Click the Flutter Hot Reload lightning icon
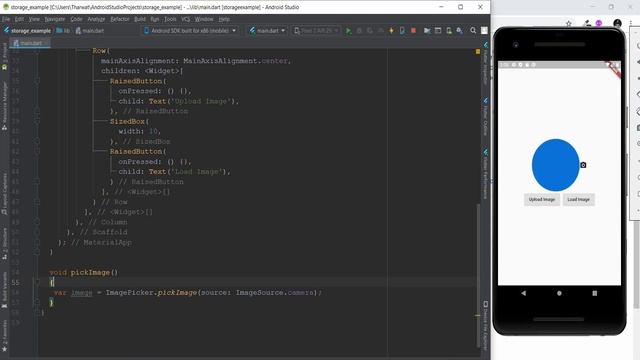Screen dimensions: 640x360 [x=391, y=31]
